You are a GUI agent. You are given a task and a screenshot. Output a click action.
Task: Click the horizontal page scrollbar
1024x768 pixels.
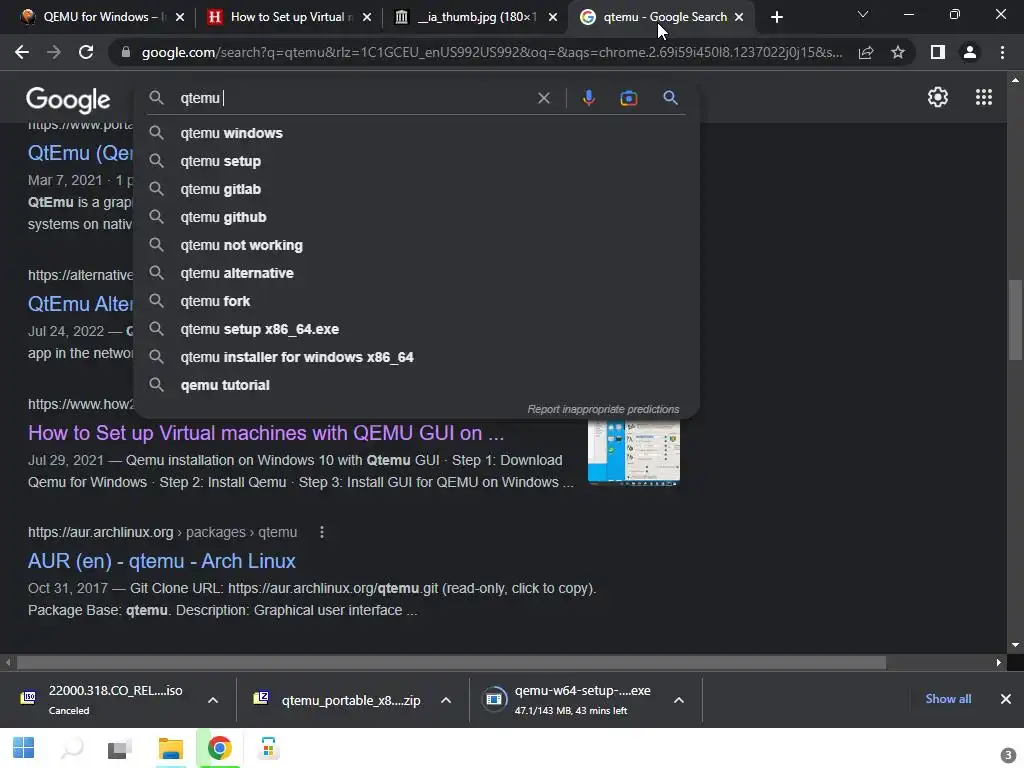point(451,662)
